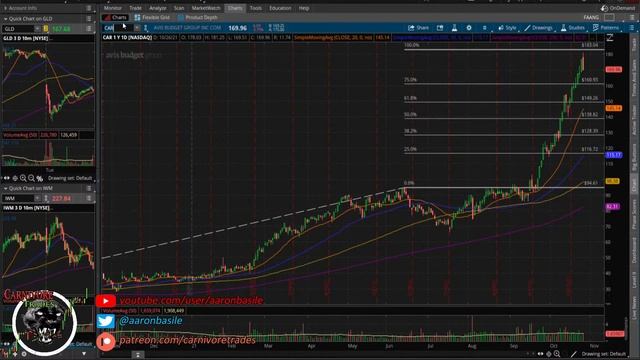Toggle OnDemand mode
The height and width of the screenshot is (360, 640).
(618, 8)
